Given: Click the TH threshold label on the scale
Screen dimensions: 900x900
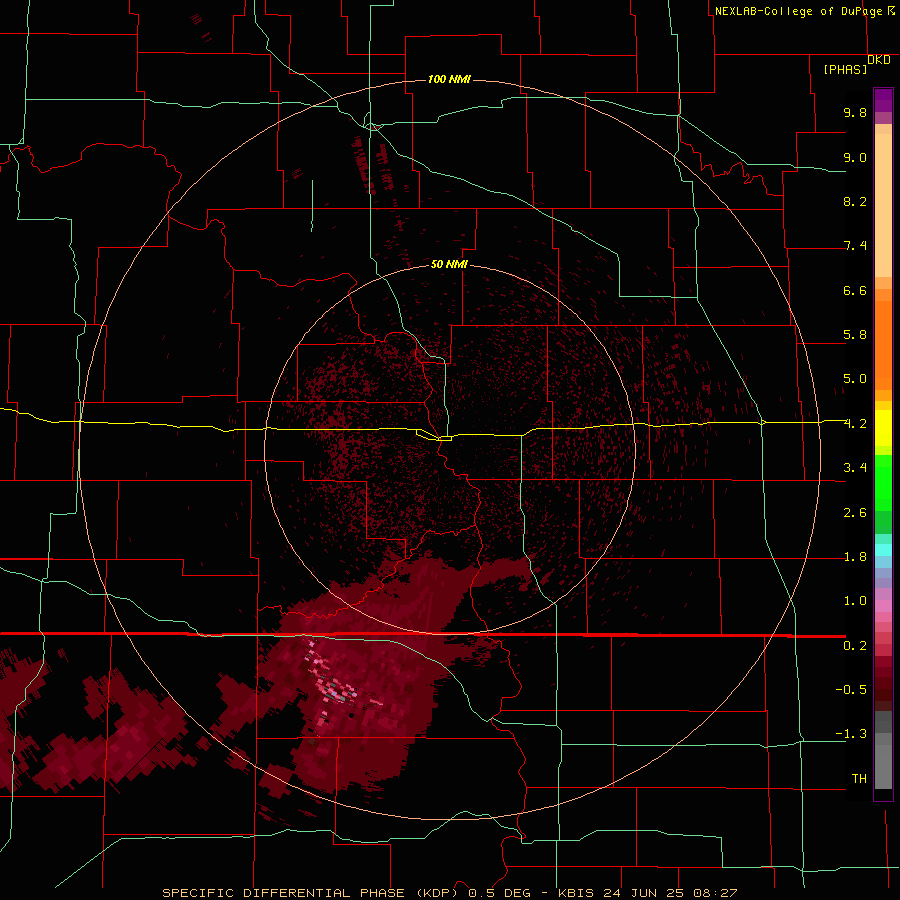Looking at the screenshot, I should coord(859,778).
